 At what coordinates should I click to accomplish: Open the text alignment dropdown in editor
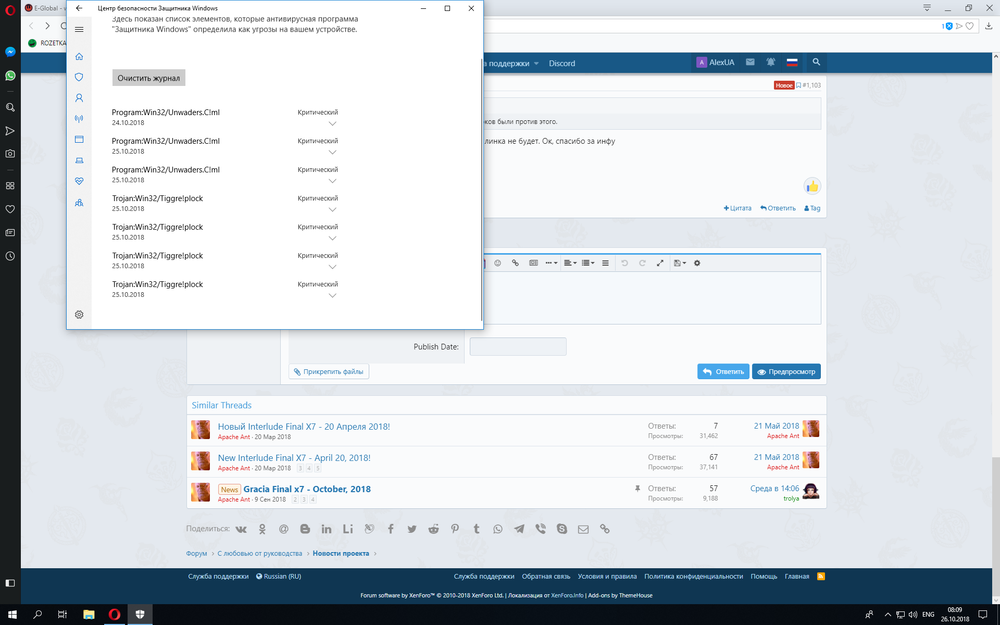(568, 263)
